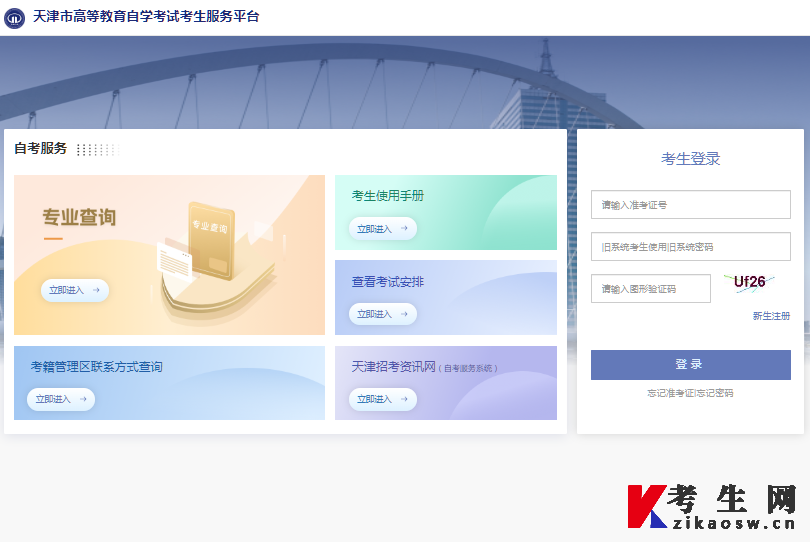Image resolution: width=810 pixels, height=542 pixels.
Task: Focus the 旧系统密码 password field
Action: [x=691, y=246]
